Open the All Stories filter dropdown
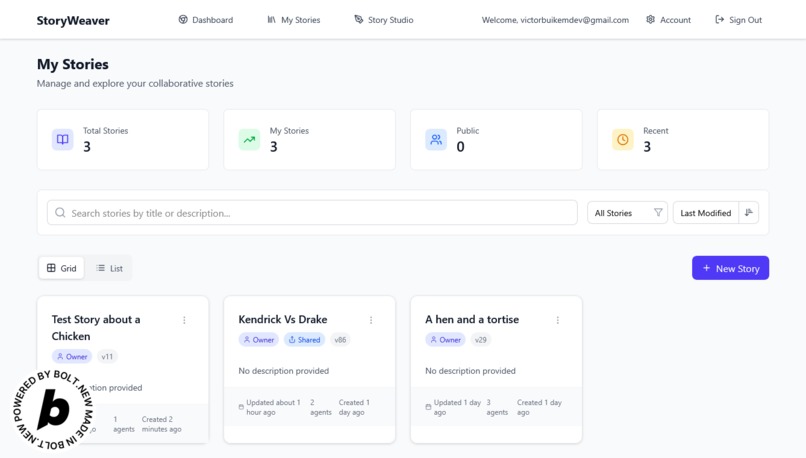Viewport: 806px width, 458px height. pyautogui.click(x=627, y=213)
